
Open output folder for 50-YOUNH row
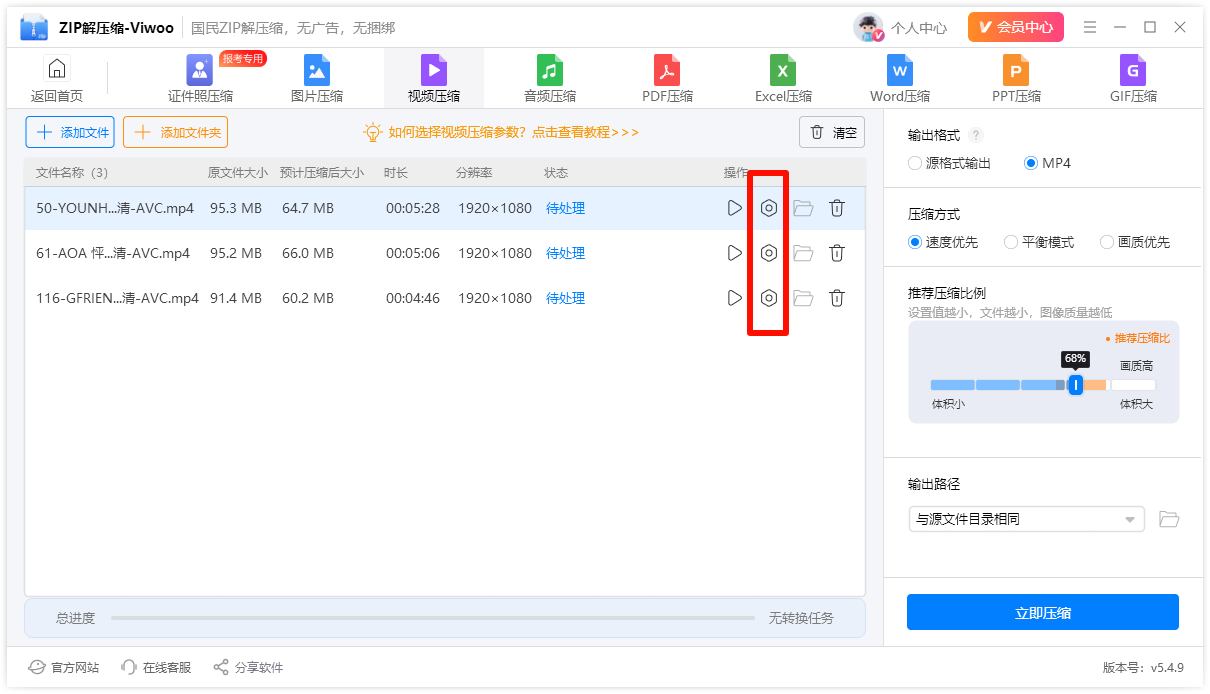[803, 208]
